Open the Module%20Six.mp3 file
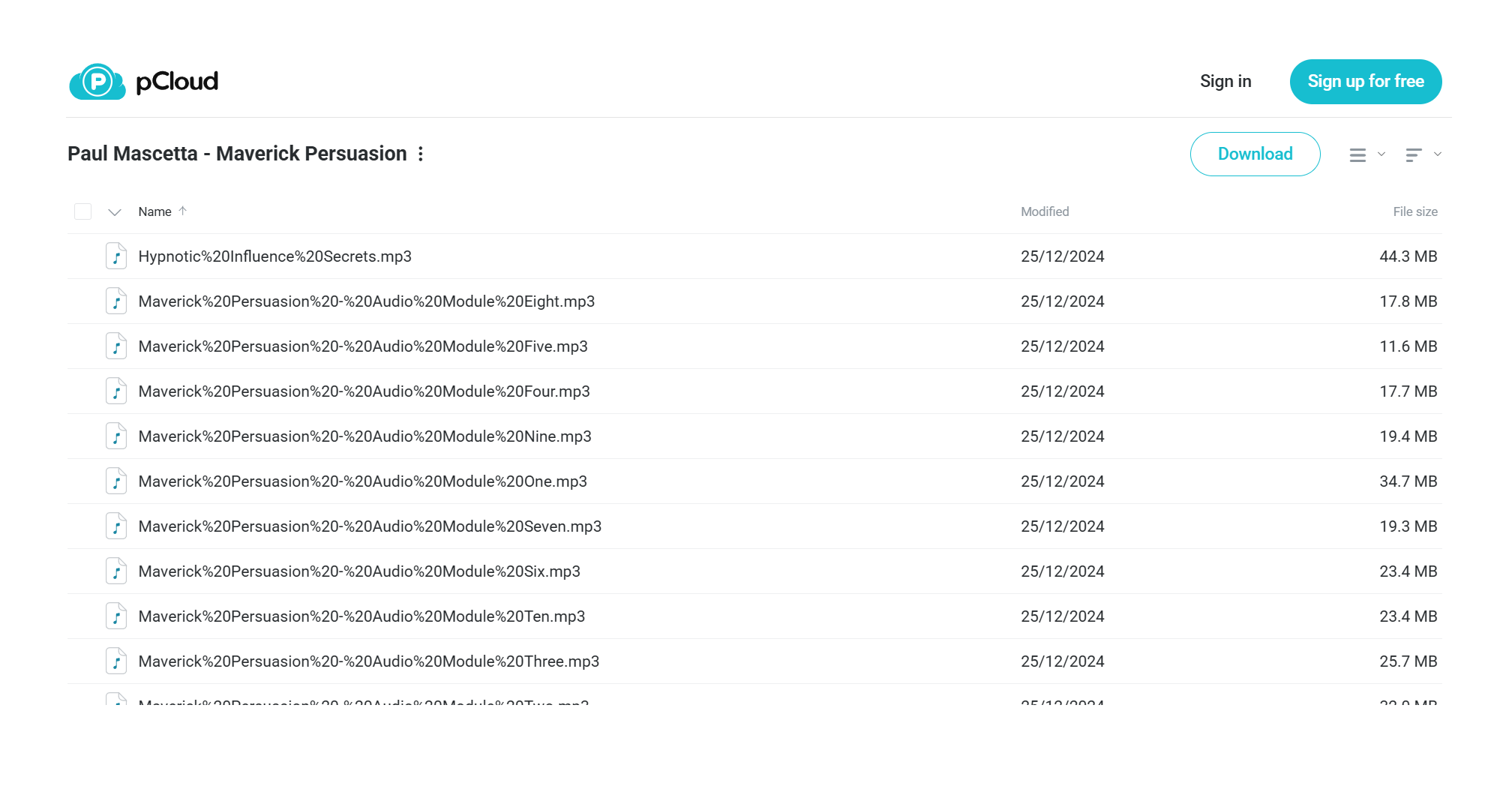Image resolution: width=1512 pixels, height=798 pixels. 359,571
